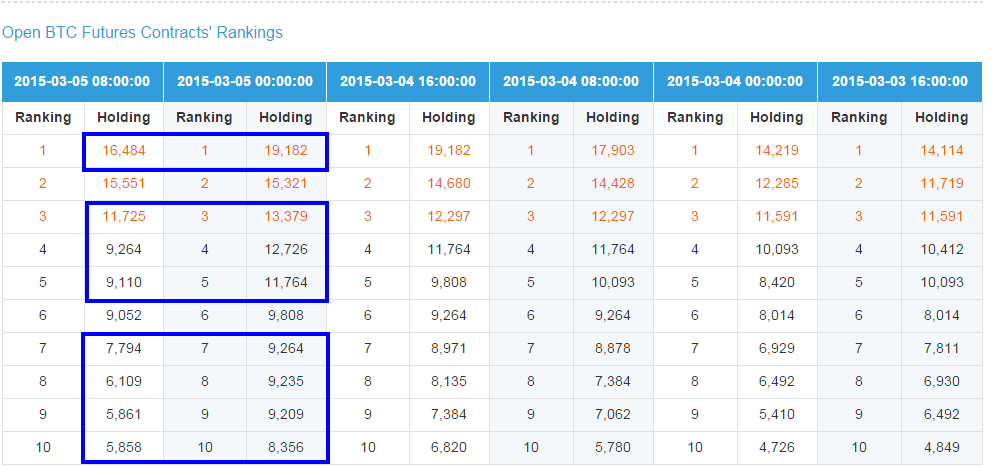
Task: Click the holding value 9,209
Action: 285,415
